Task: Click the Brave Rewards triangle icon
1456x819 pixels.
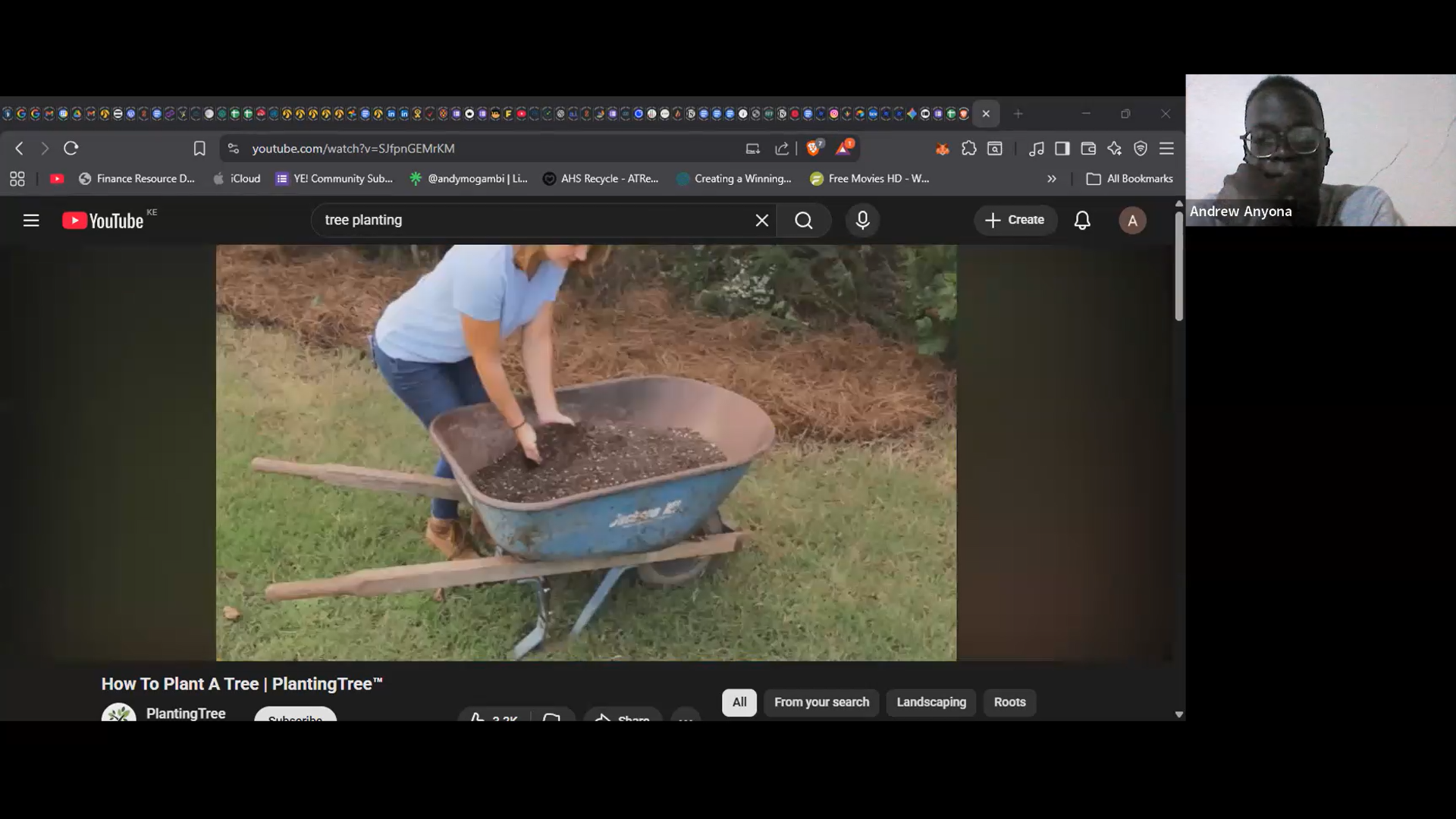Action: [843, 148]
